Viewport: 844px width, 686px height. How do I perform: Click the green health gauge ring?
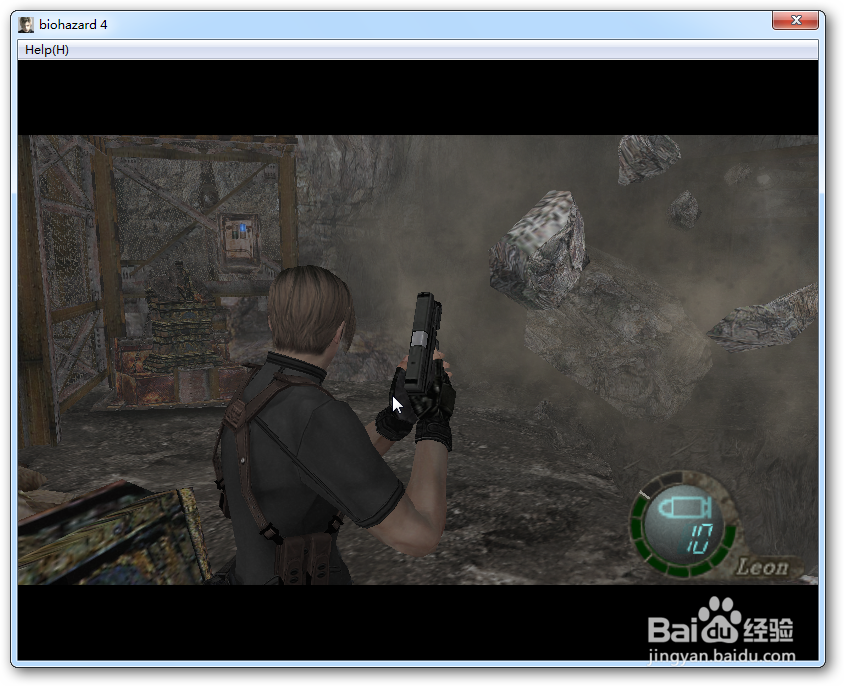point(683,524)
